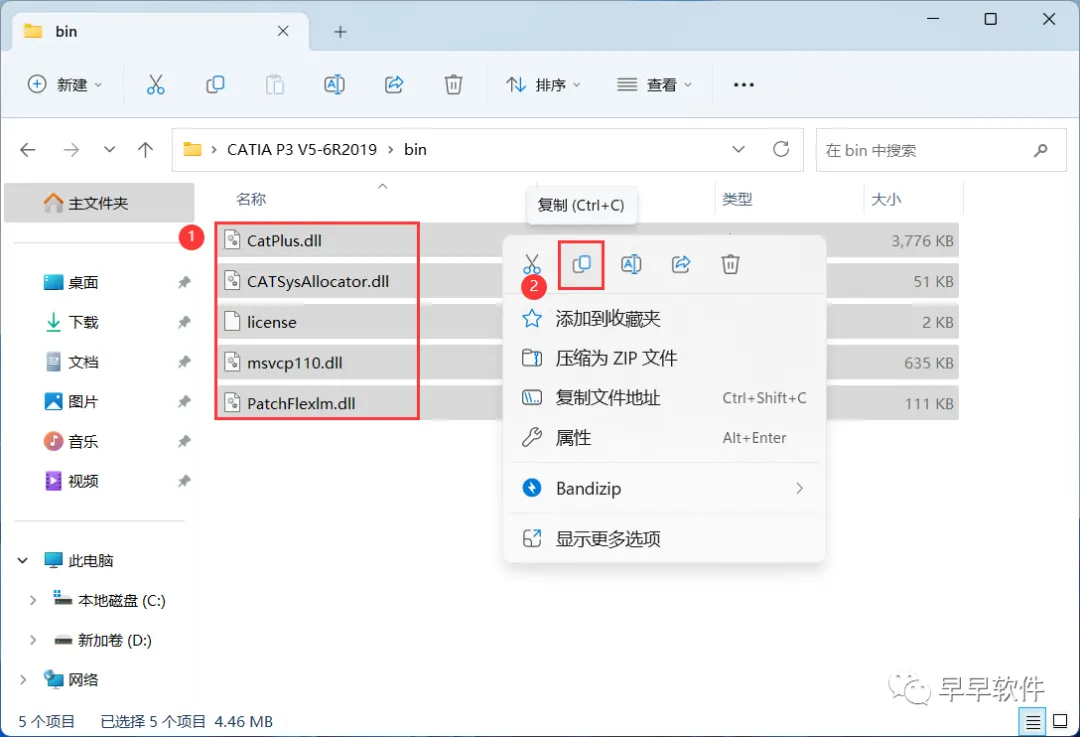Open the recent locations dropdown arrow
Image resolution: width=1080 pixels, height=737 pixels.
point(109,149)
